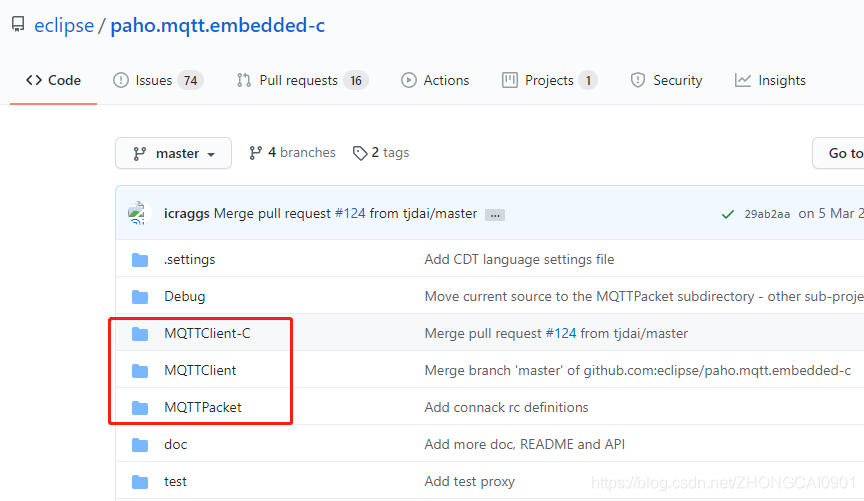Click the icraggs avatar image
The image size is (864, 501).
(138, 213)
